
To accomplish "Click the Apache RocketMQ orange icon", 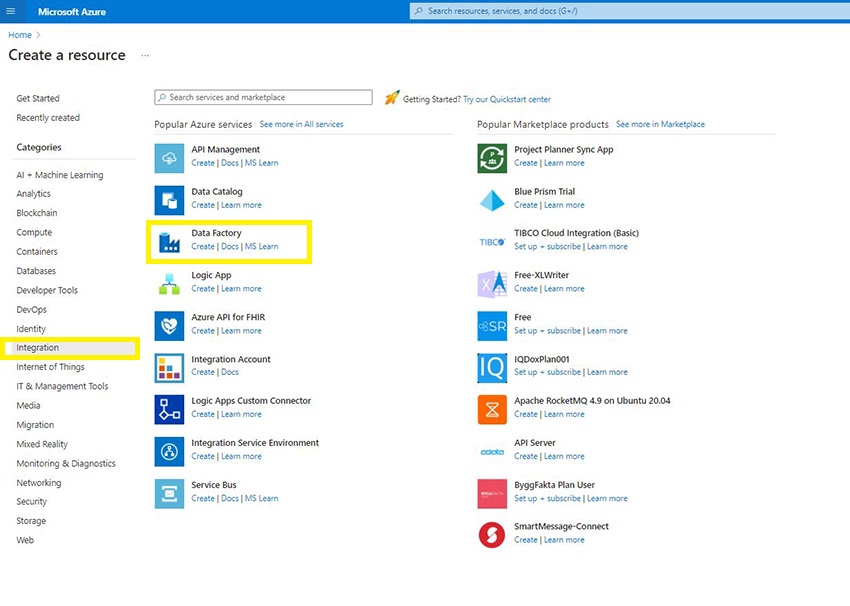I will 492,410.
